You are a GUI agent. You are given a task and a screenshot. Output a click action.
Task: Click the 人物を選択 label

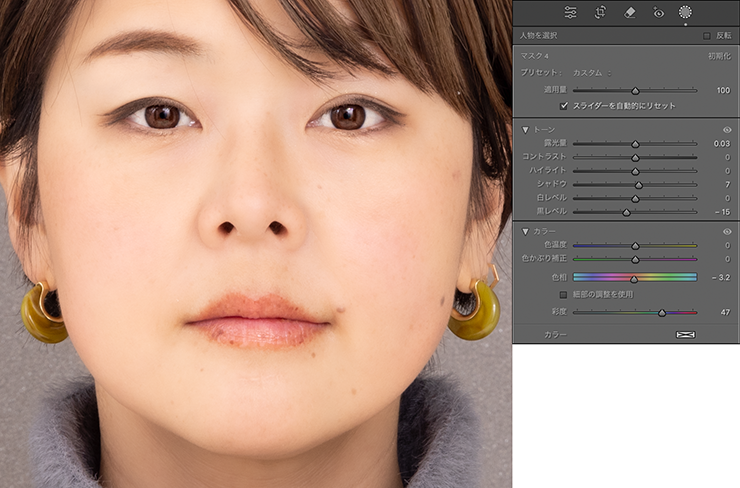tap(539, 35)
